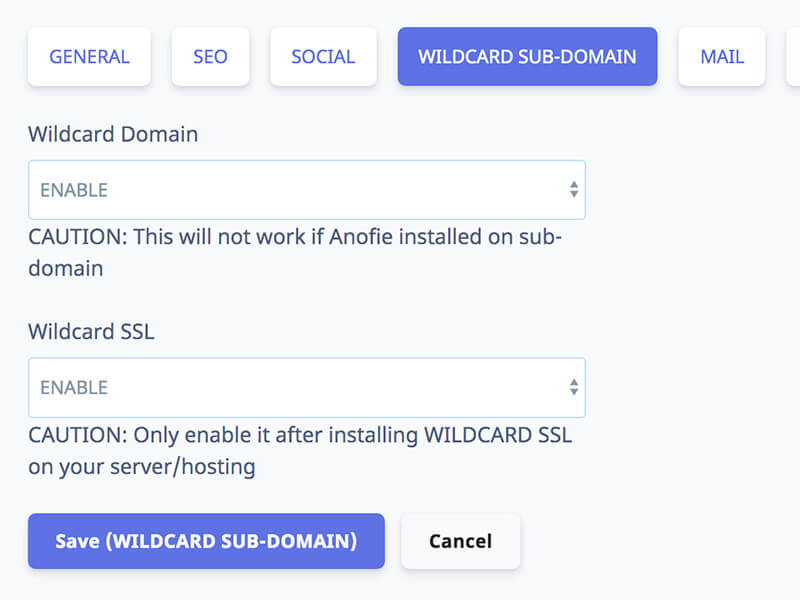Screen dimensions: 800x600
Task: Click the Wildcard SSL up-down arrows icon
Action: pyautogui.click(x=574, y=387)
